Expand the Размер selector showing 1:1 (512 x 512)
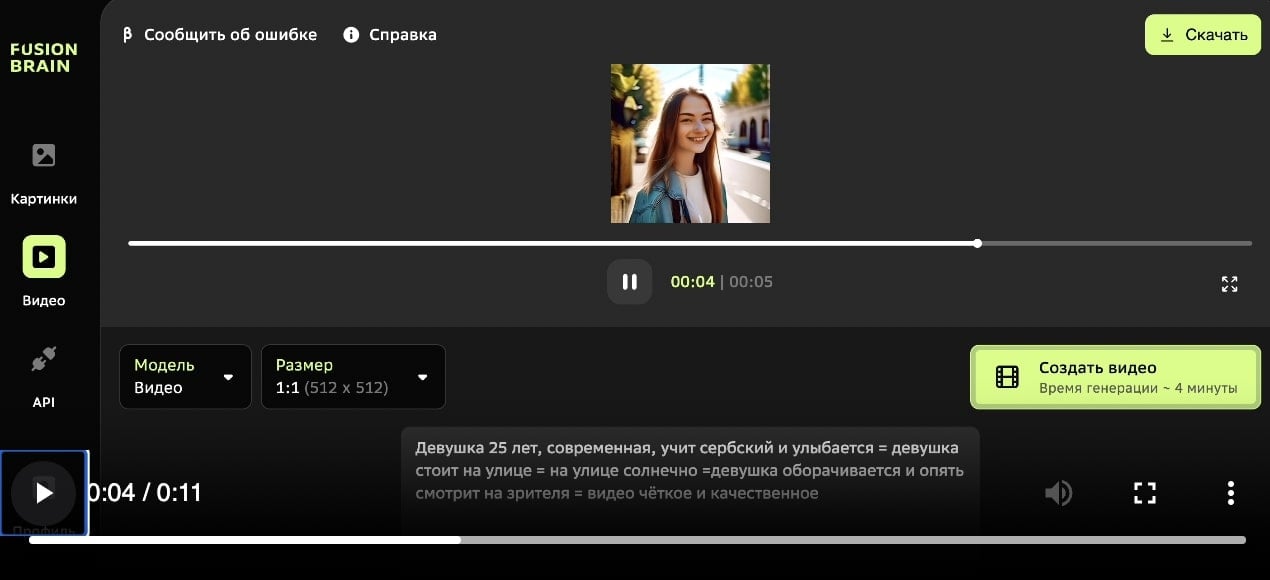1270x580 pixels. coord(353,377)
